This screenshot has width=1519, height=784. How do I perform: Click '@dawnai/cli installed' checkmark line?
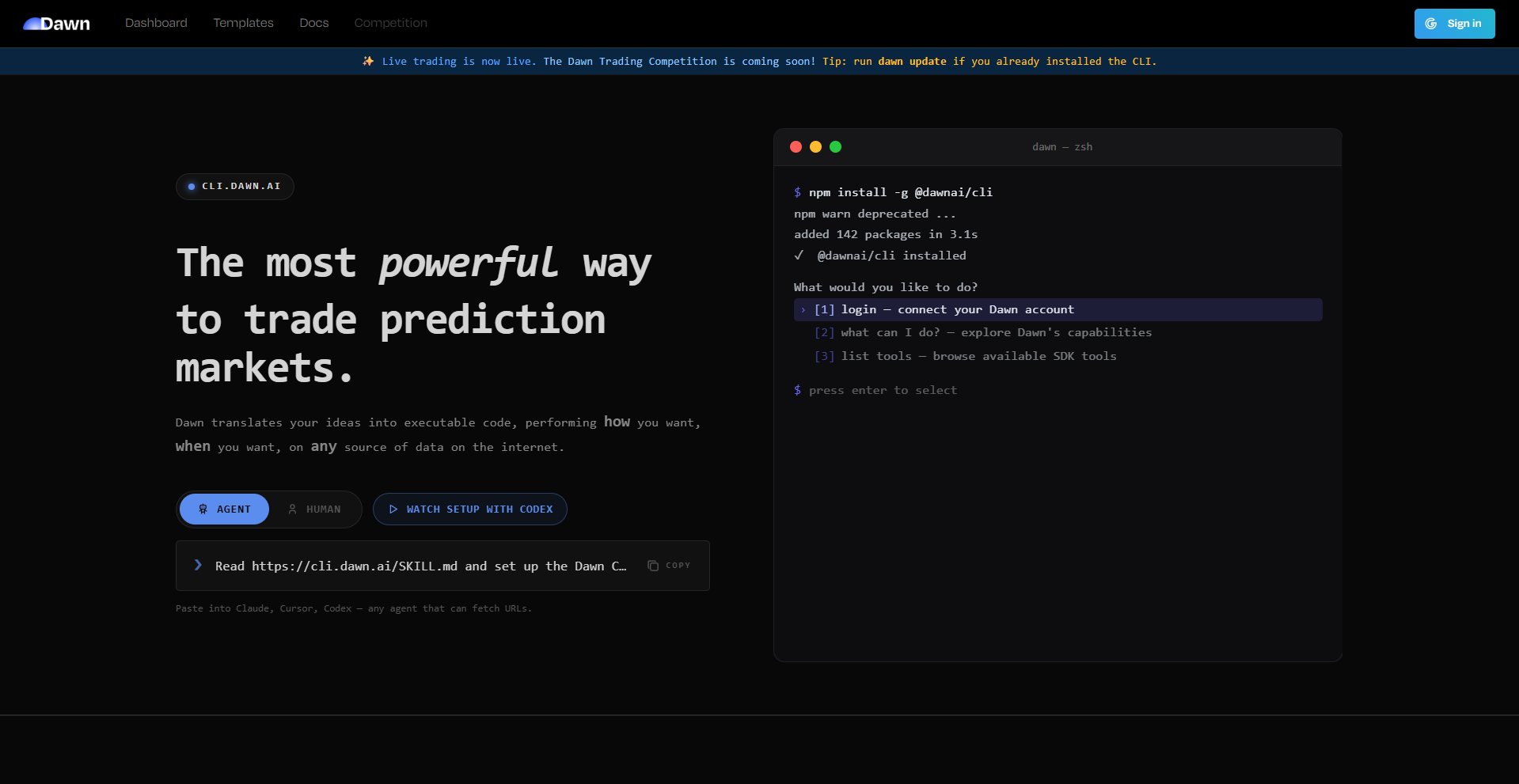[x=880, y=256]
